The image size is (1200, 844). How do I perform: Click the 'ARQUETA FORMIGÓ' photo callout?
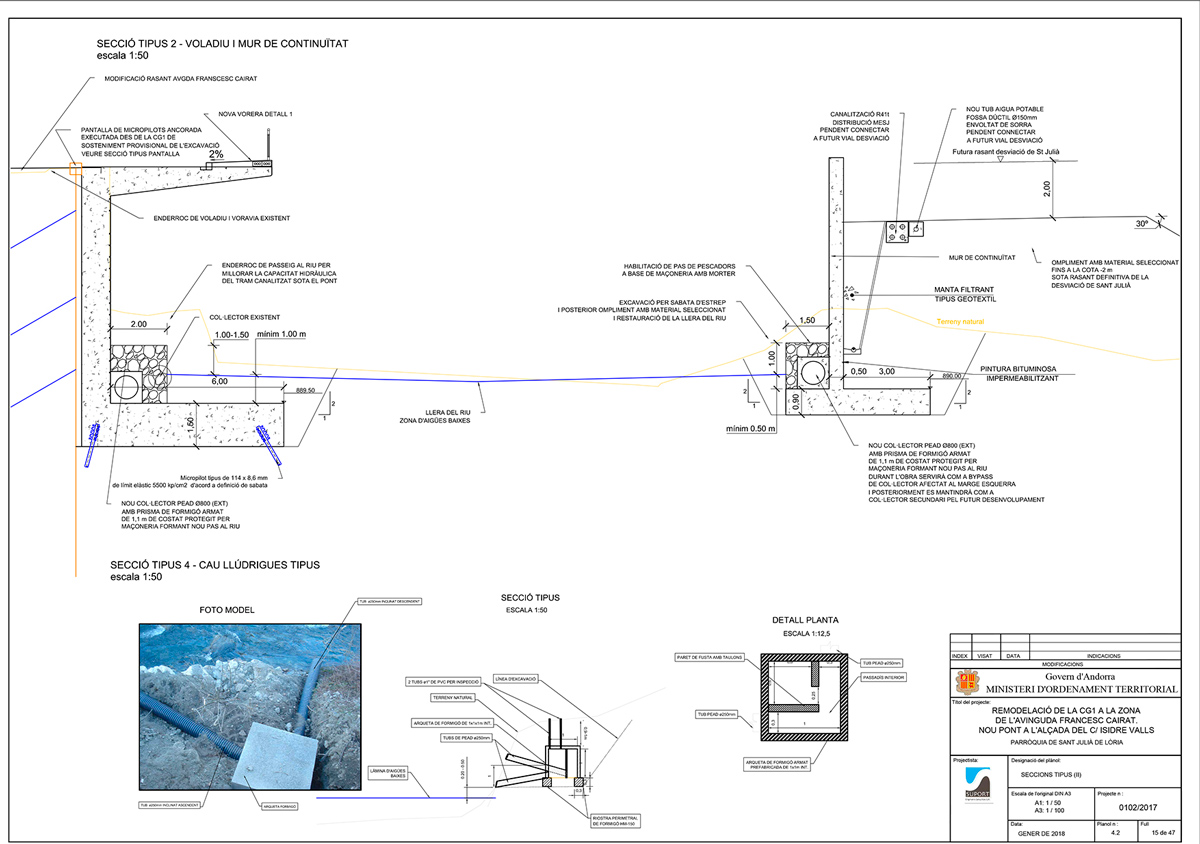(x=278, y=804)
